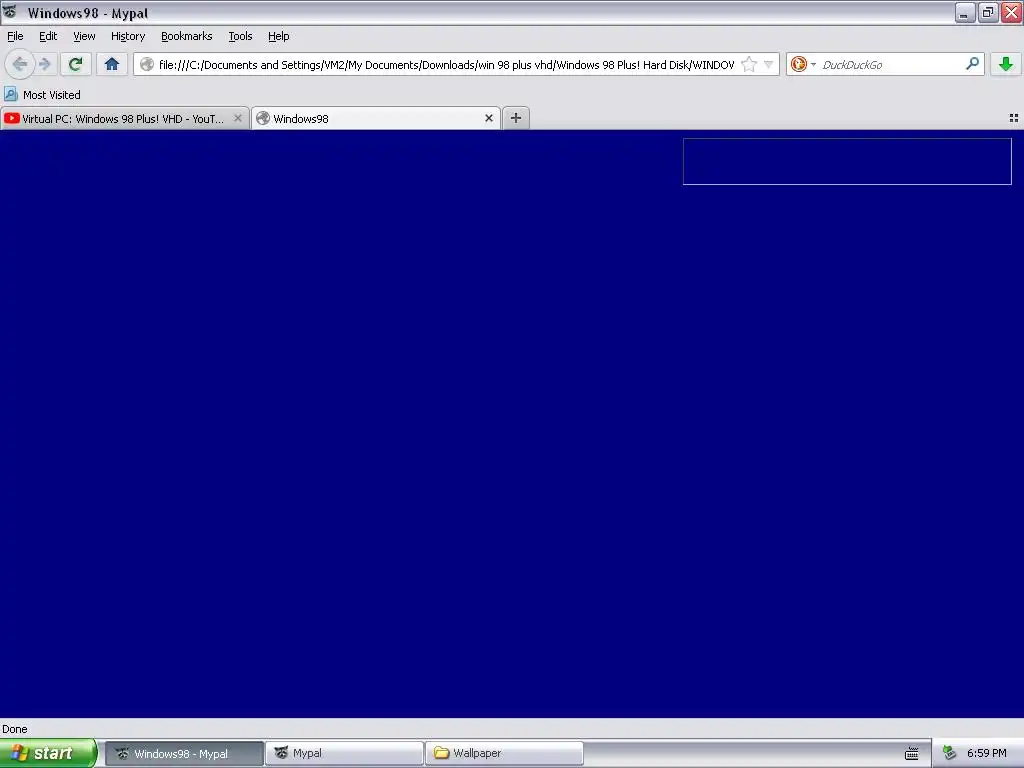Click the search magnifier icon
1024x768 pixels.
(x=972, y=63)
